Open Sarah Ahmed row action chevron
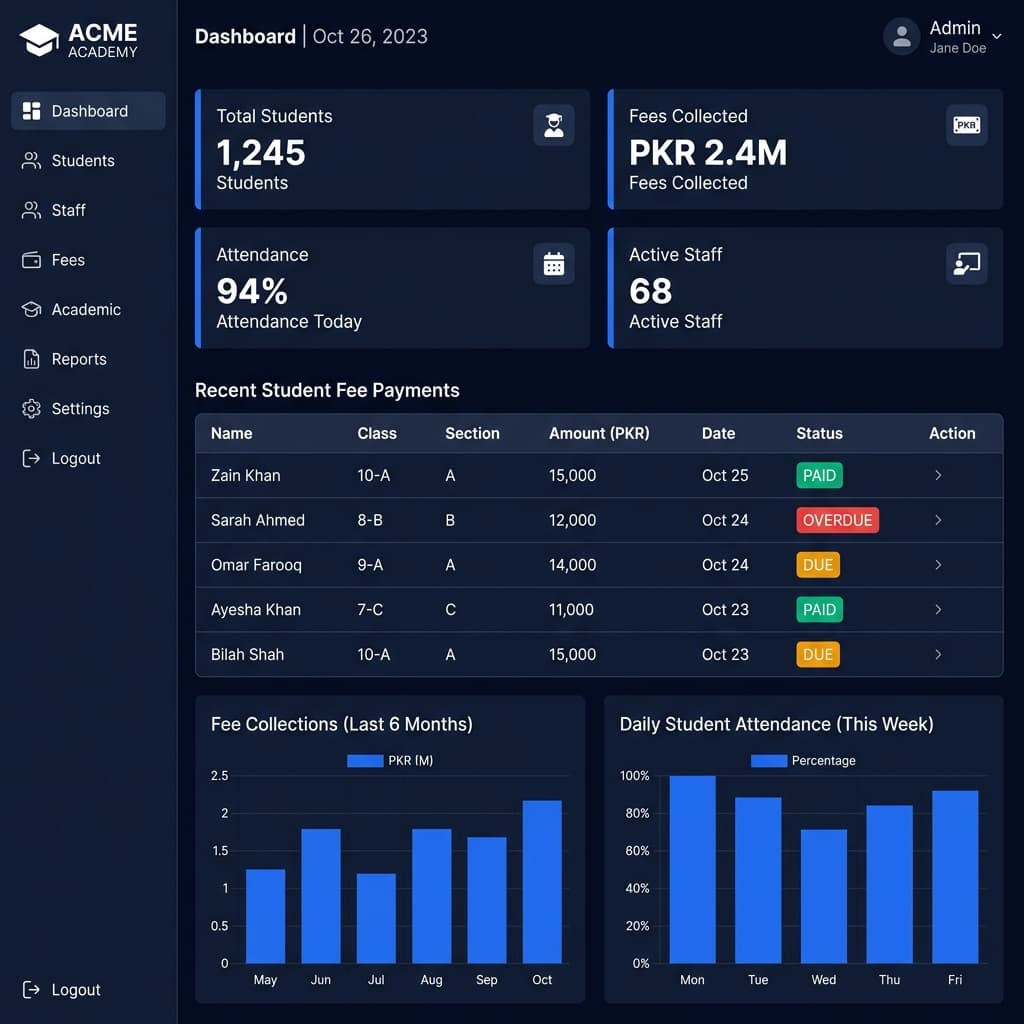The width and height of the screenshot is (1024, 1024). click(938, 520)
